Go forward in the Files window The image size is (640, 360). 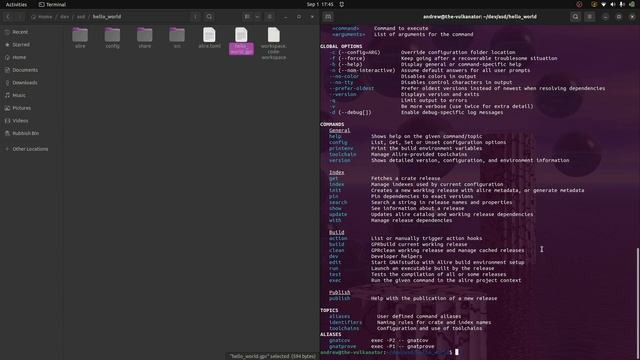19,17
